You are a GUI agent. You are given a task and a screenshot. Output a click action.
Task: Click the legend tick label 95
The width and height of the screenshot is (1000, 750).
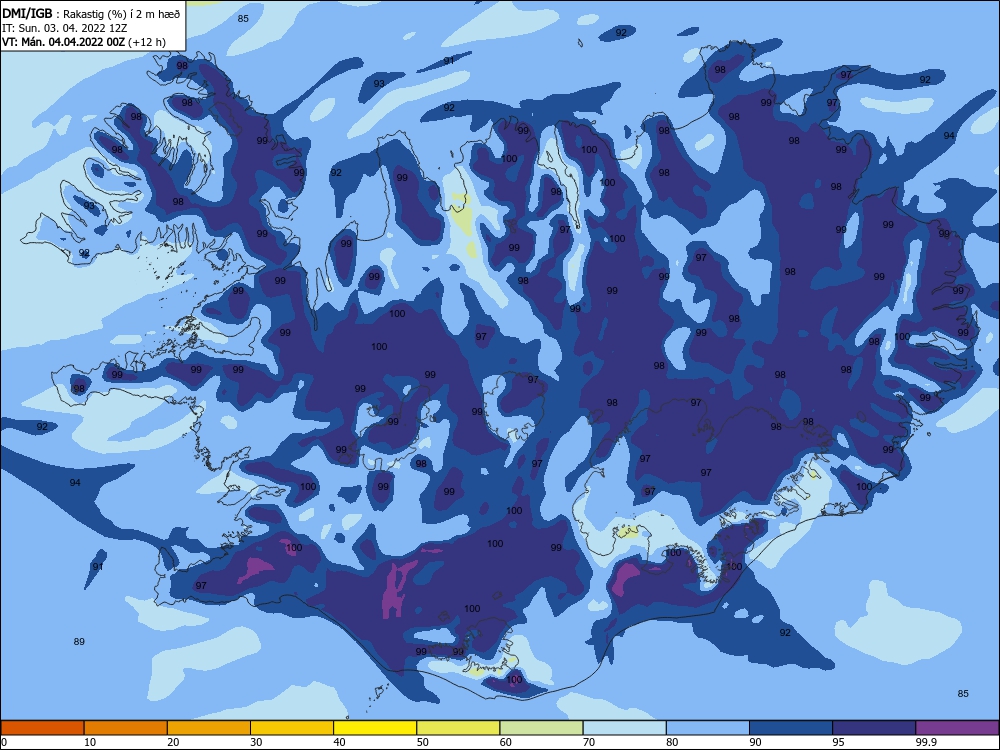tap(839, 742)
